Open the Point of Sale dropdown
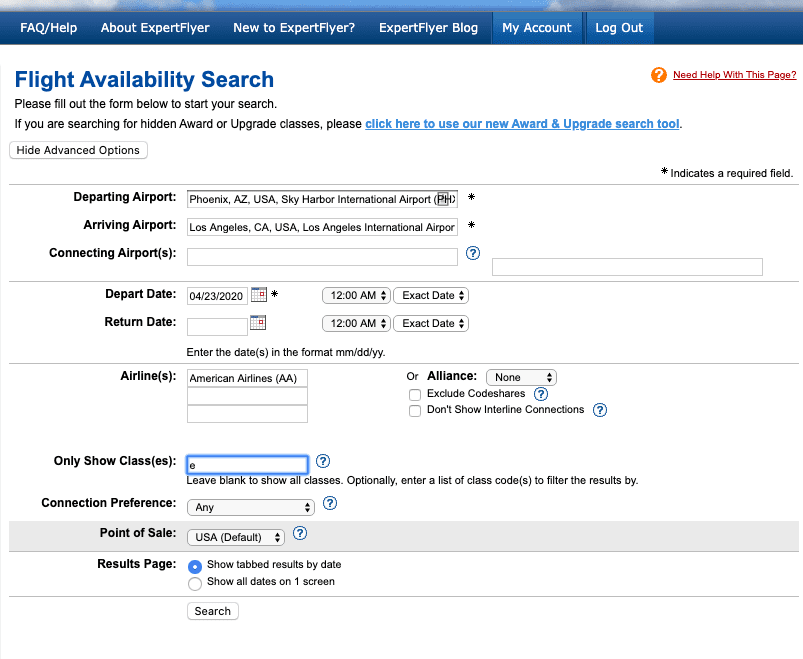 click(x=236, y=537)
